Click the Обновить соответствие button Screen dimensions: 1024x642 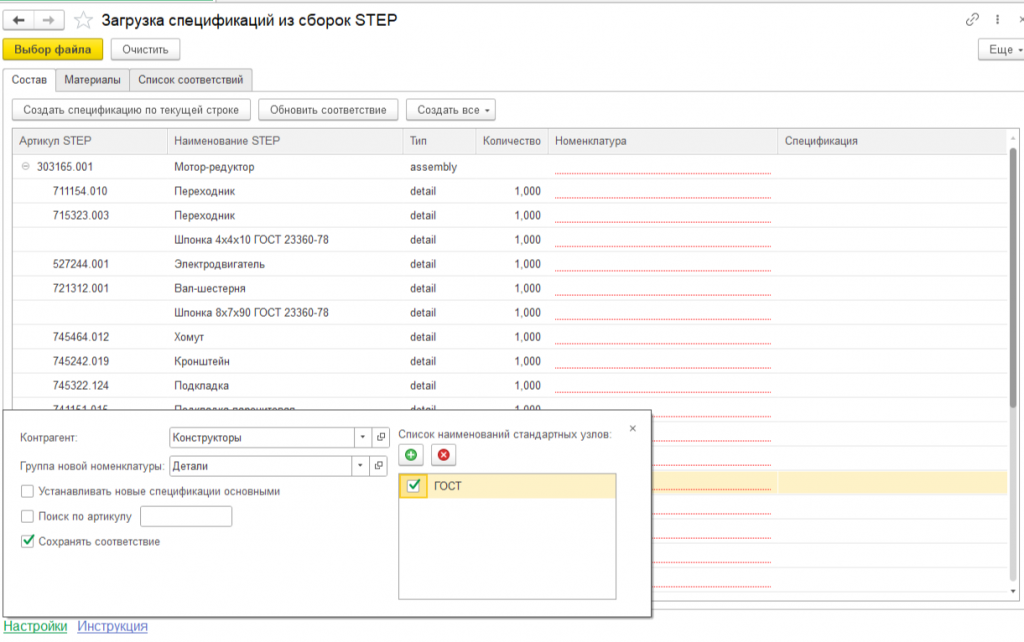[x=328, y=110]
